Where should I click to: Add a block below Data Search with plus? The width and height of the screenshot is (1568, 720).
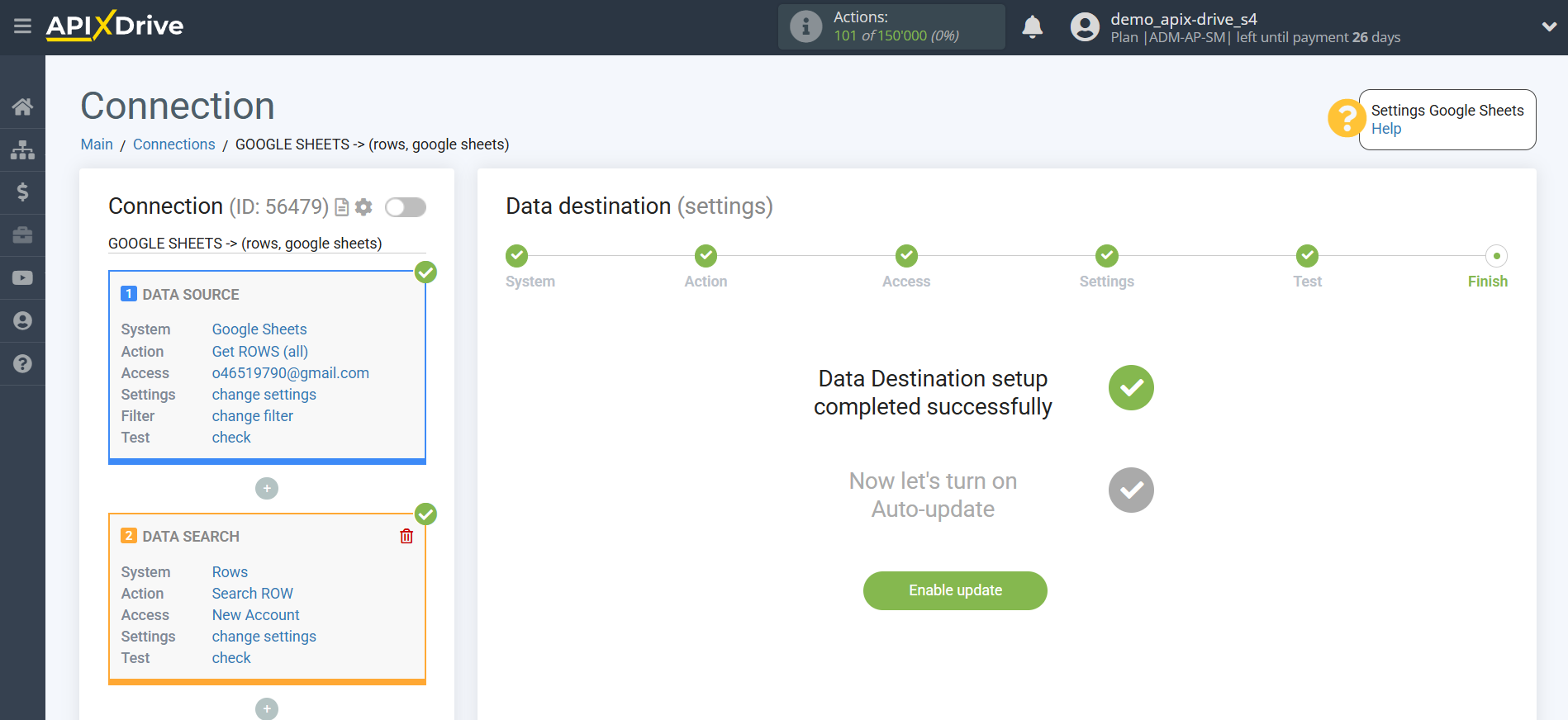pyautogui.click(x=267, y=708)
